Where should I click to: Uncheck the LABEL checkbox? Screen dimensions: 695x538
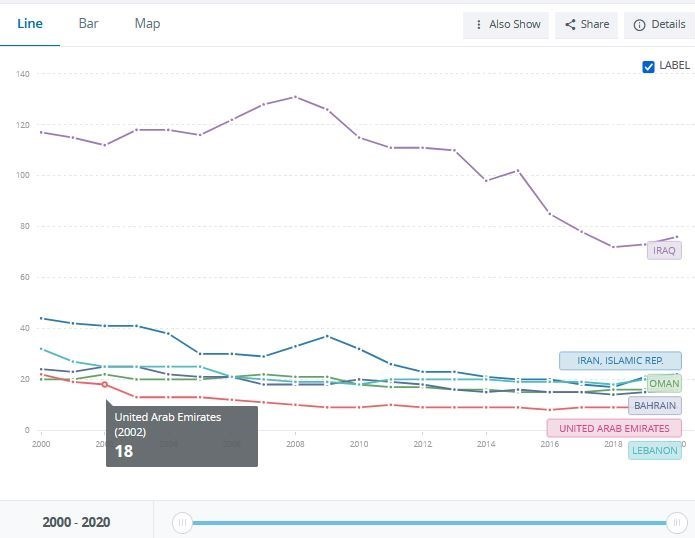pos(648,66)
